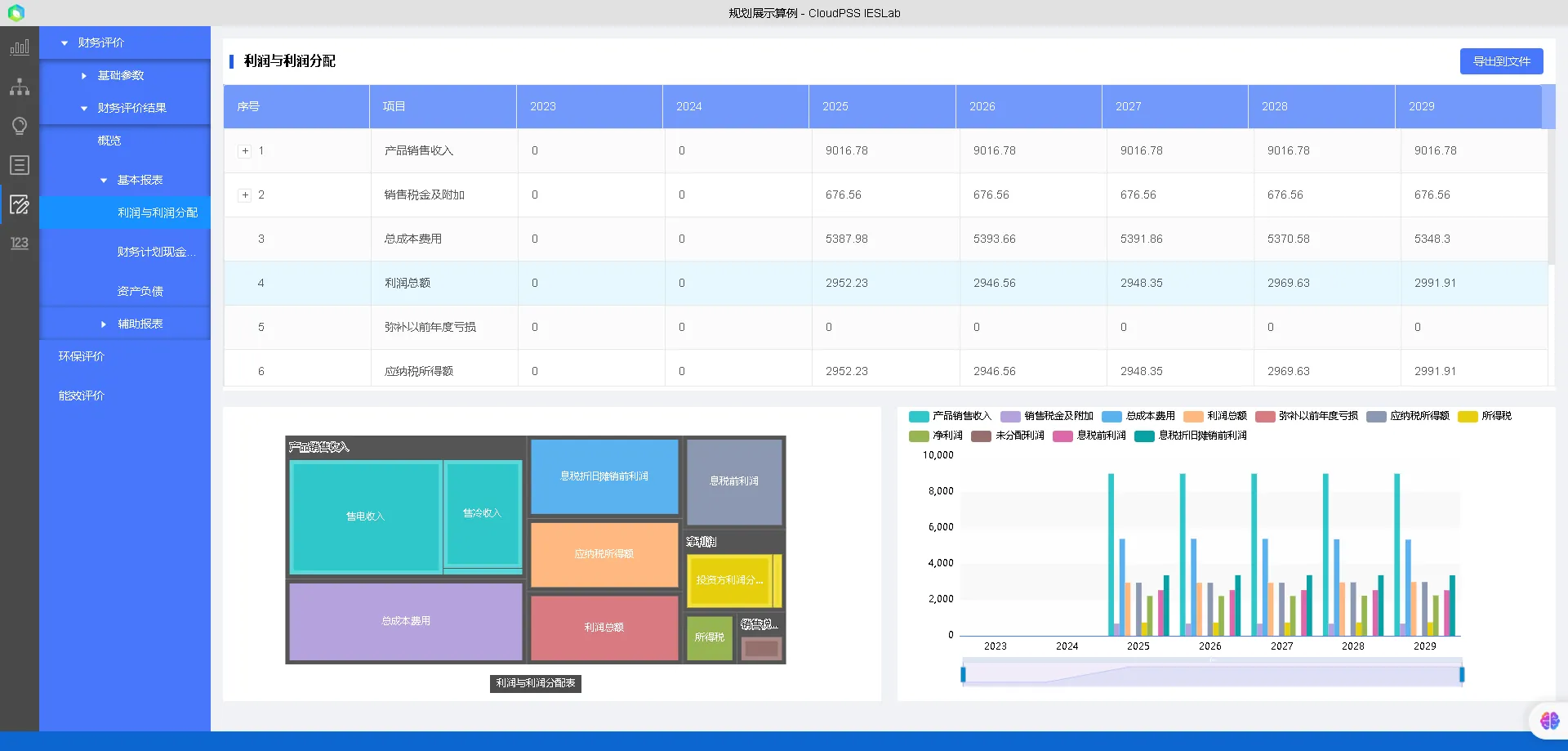Toggle 利润总额 legend series
The height and width of the screenshot is (751, 1568).
[1215, 416]
